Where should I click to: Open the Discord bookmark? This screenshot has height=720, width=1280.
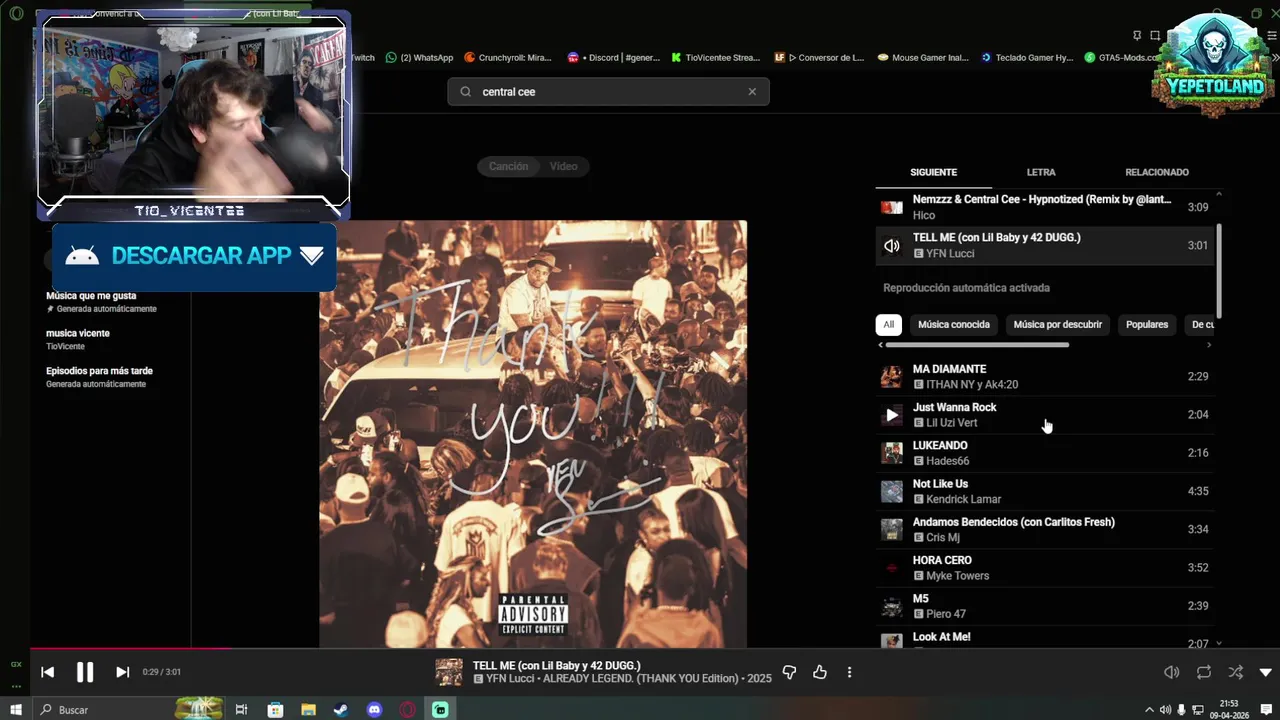pos(614,58)
